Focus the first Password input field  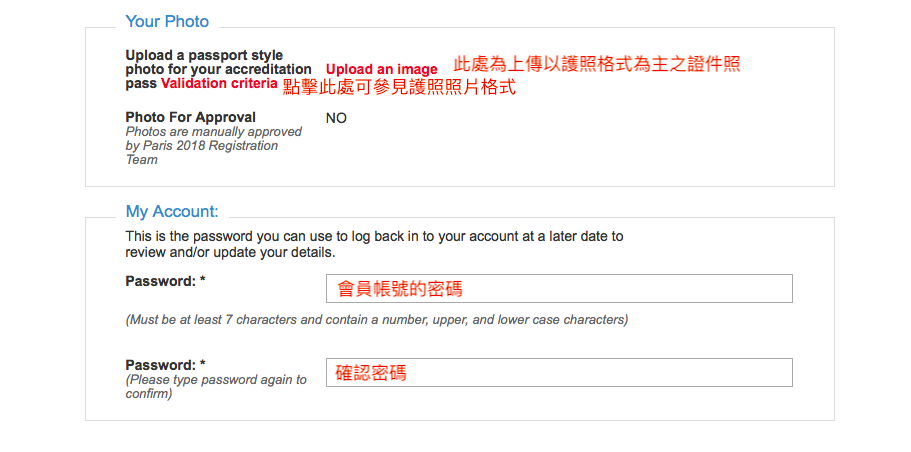pos(559,288)
